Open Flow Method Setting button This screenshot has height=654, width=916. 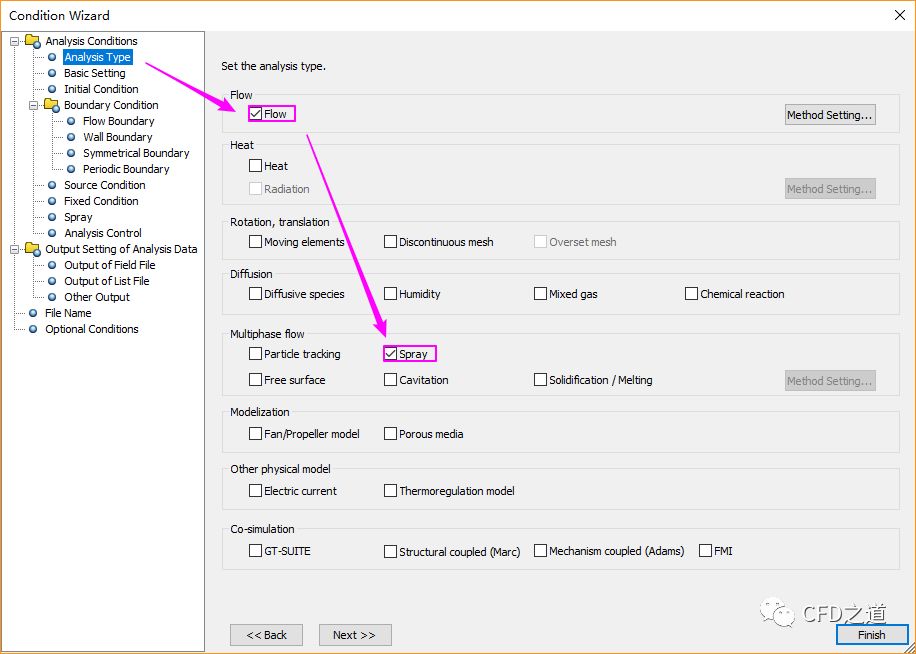click(x=830, y=115)
